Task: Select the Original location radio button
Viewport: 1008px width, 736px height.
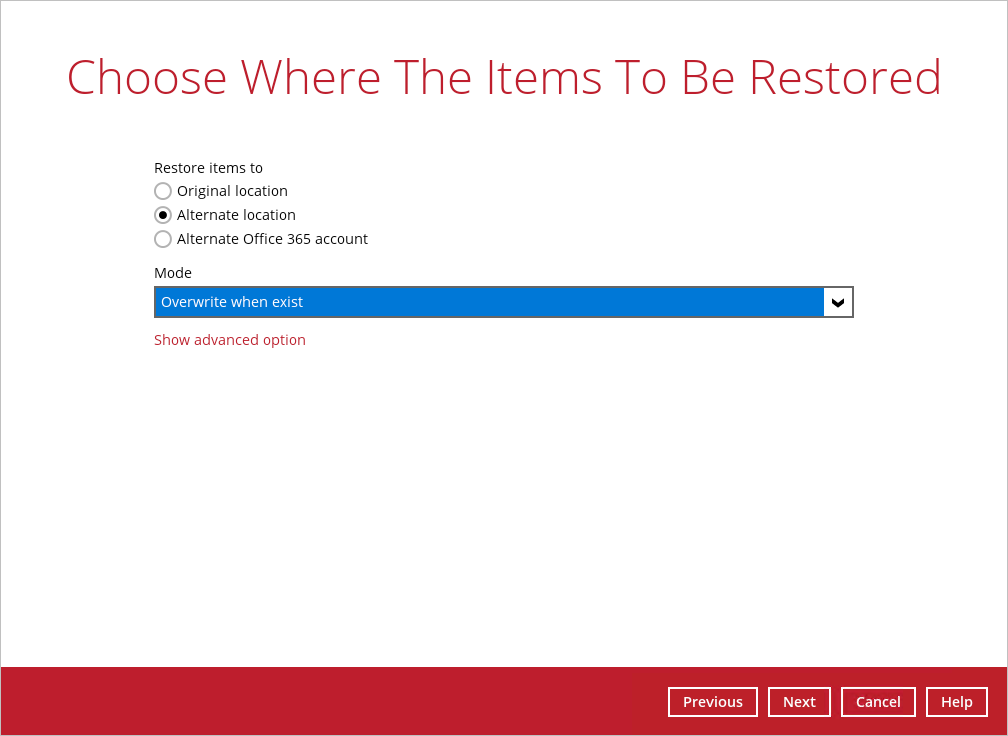Action: click(163, 191)
